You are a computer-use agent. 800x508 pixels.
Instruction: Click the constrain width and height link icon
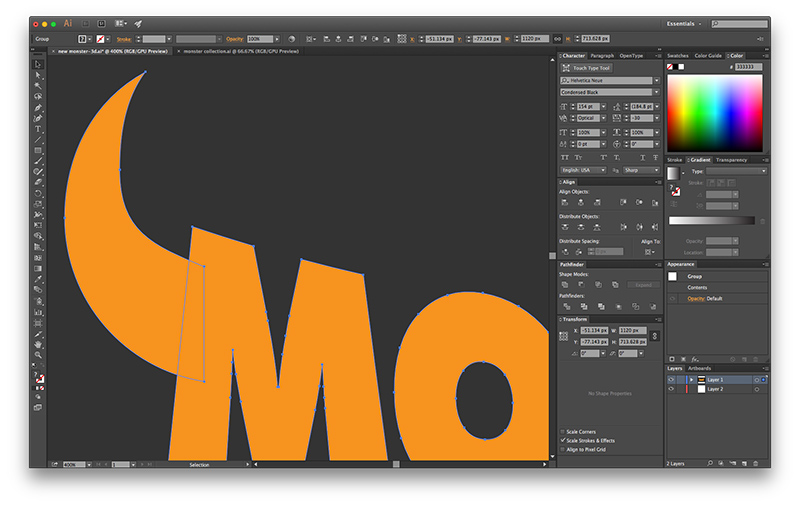[654, 336]
